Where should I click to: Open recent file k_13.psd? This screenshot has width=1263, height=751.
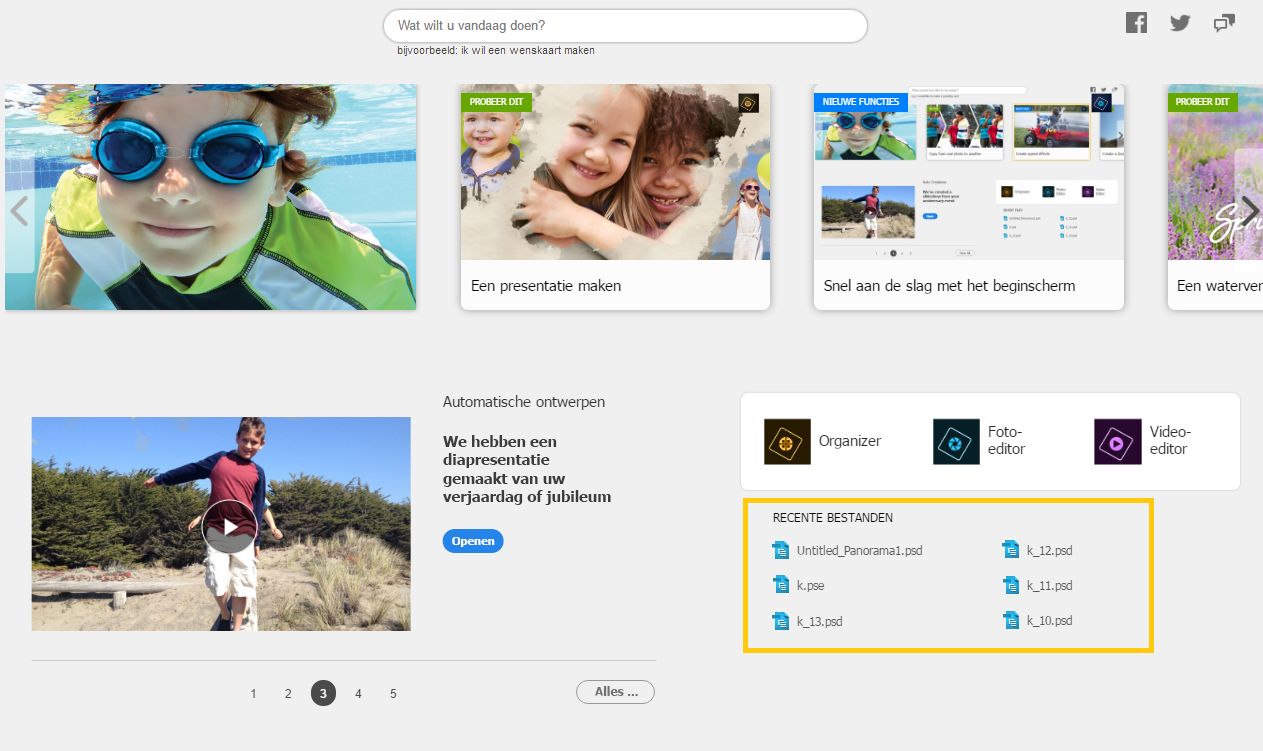point(820,621)
